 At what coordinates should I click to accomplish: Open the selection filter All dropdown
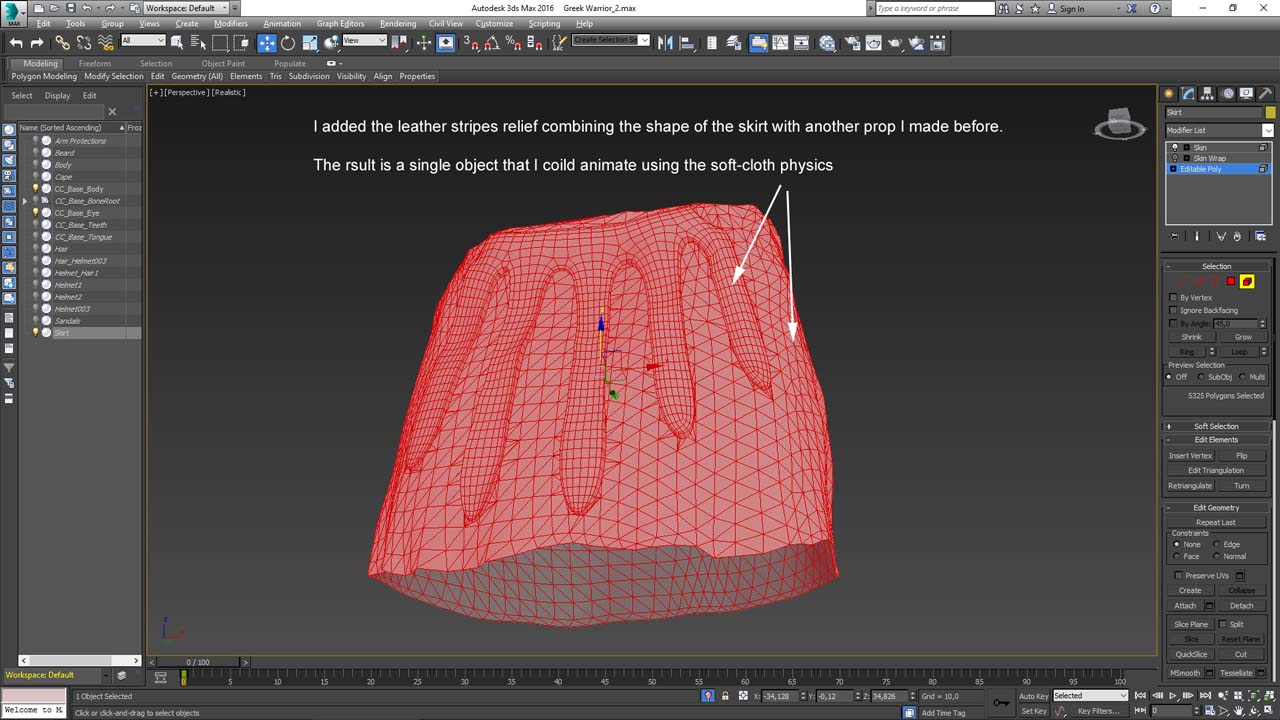pos(143,41)
